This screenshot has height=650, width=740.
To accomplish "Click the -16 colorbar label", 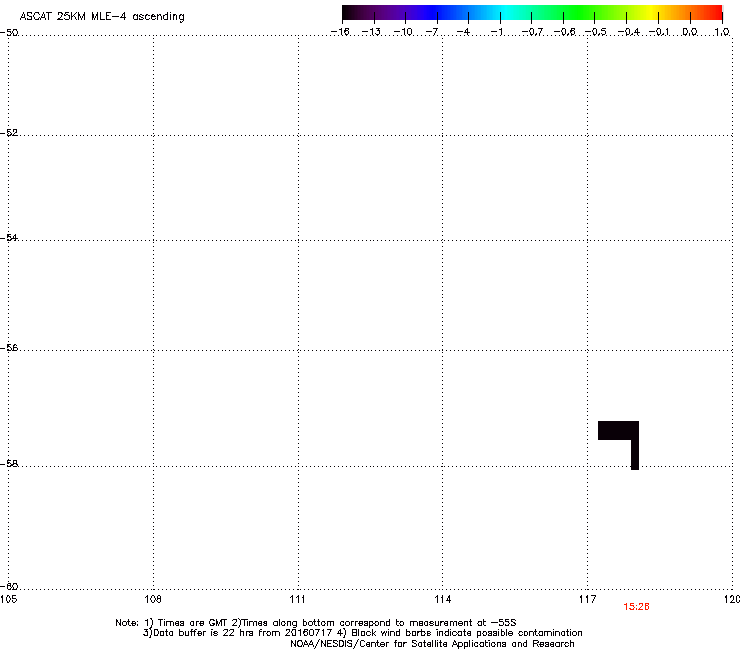I will point(340,32).
